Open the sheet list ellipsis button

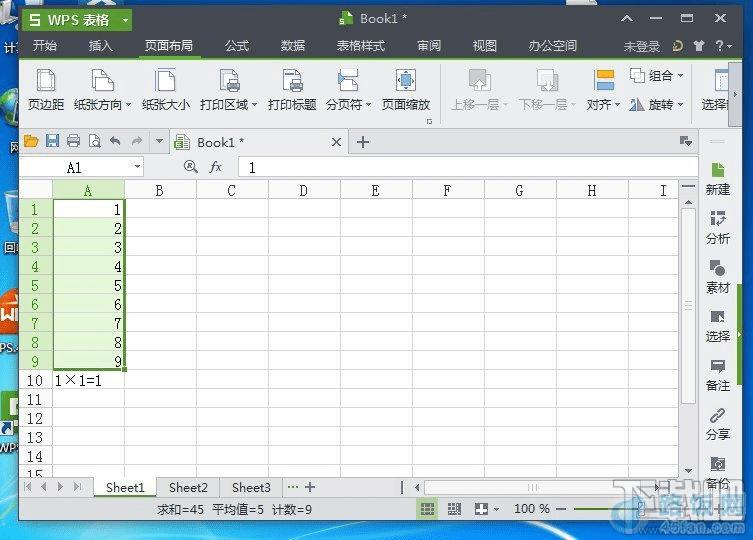pyautogui.click(x=292, y=487)
